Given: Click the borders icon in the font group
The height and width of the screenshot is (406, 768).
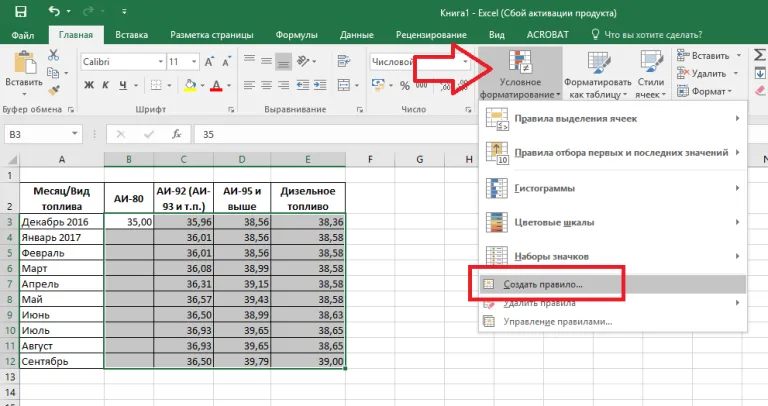Looking at the screenshot, I should (156, 85).
